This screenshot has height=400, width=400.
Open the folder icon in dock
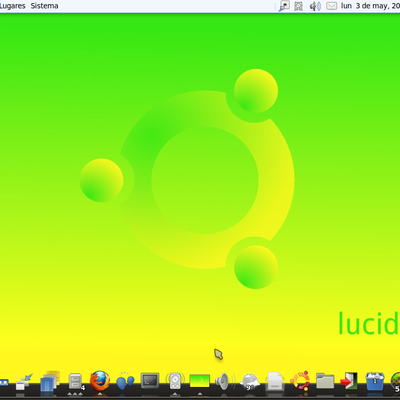click(x=325, y=381)
